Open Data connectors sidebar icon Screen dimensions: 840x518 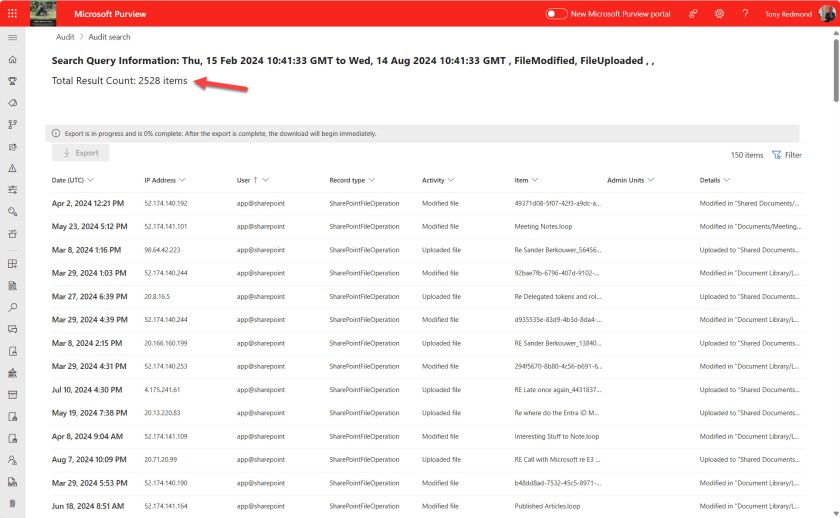pos(12,147)
